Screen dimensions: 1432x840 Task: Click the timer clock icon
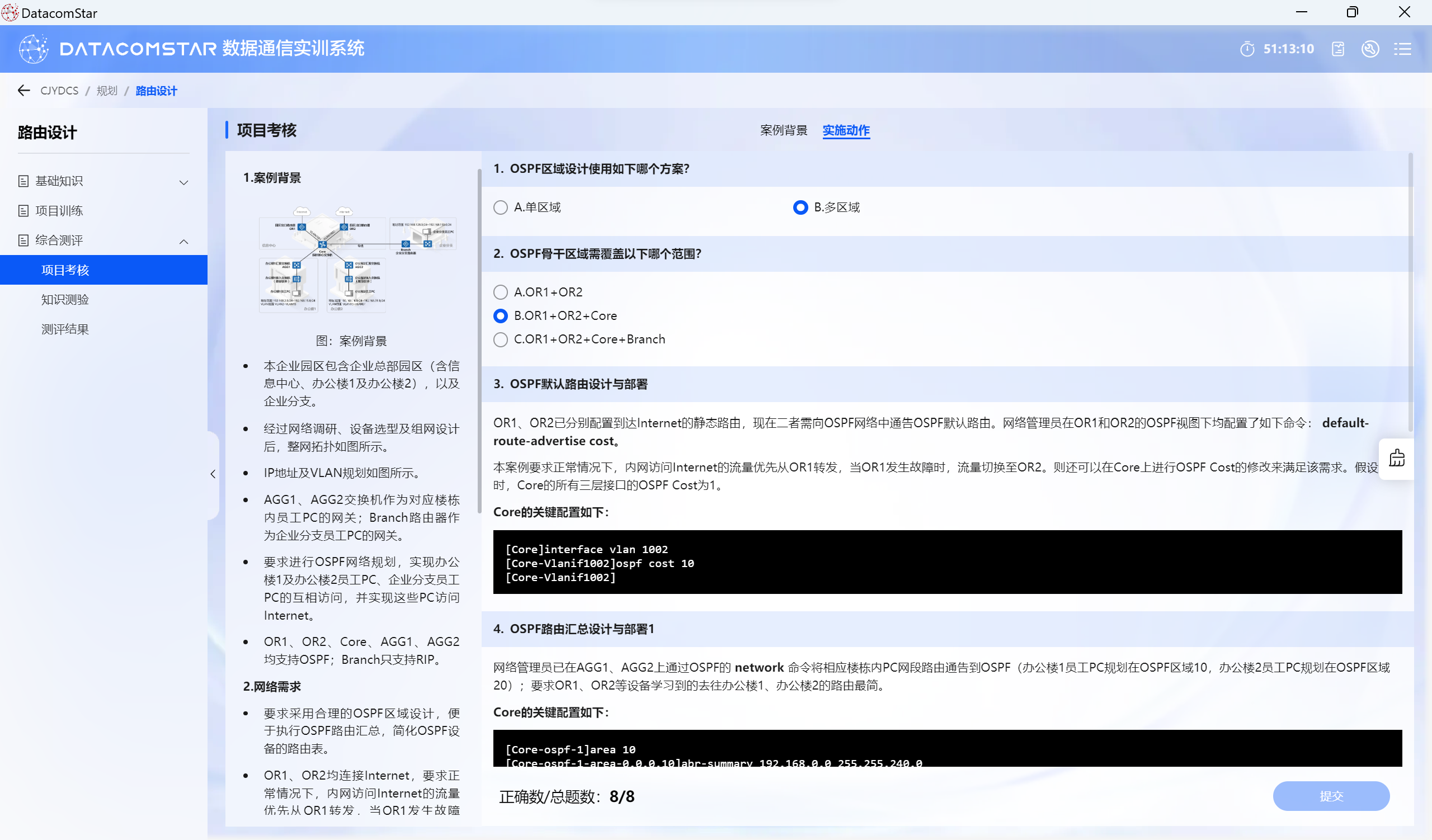(x=1247, y=49)
